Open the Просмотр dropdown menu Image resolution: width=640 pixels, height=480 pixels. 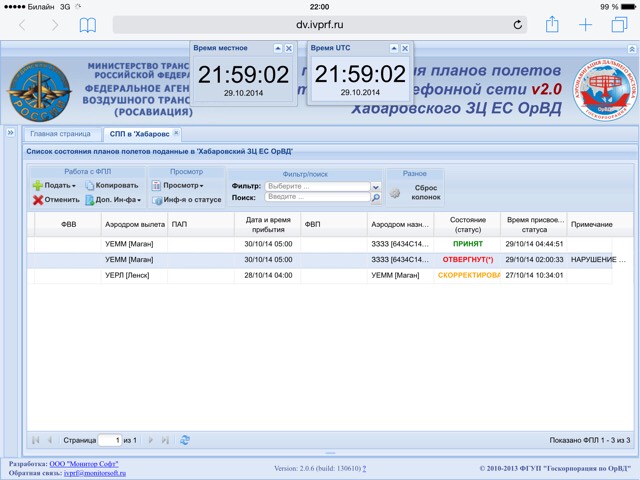pyautogui.click(x=178, y=185)
